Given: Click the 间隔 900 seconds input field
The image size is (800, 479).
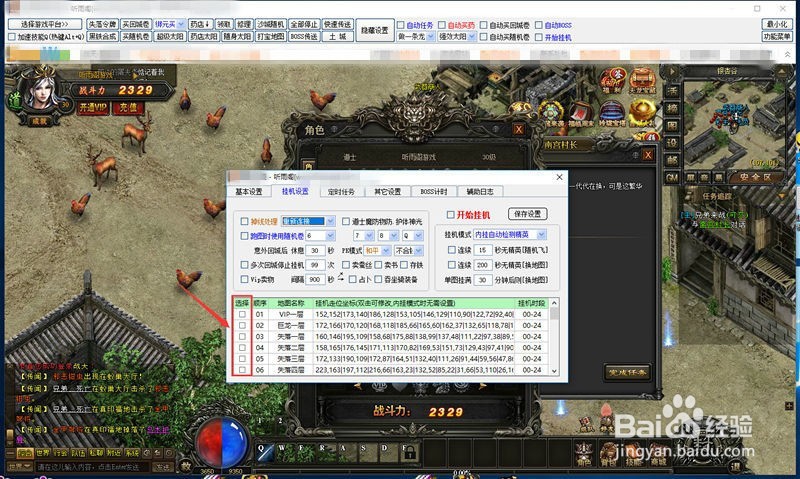Looking at the screenshot, I should point(315,280).
